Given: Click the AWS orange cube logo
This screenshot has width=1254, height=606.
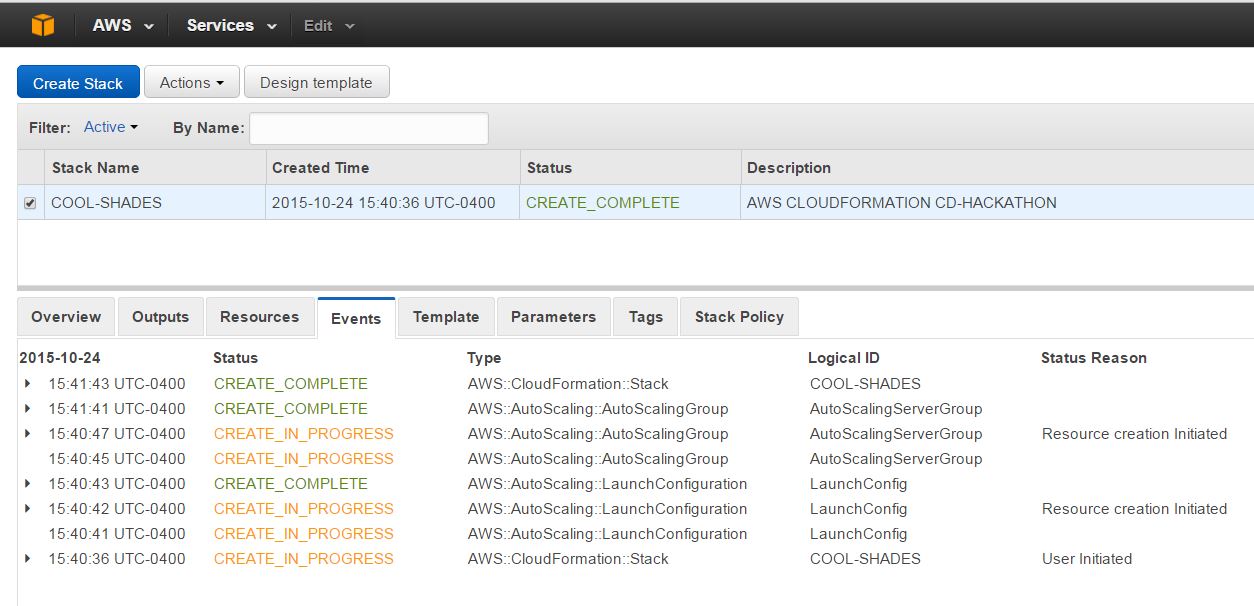Looking at the screenshot, I should (x=42, y=25).
